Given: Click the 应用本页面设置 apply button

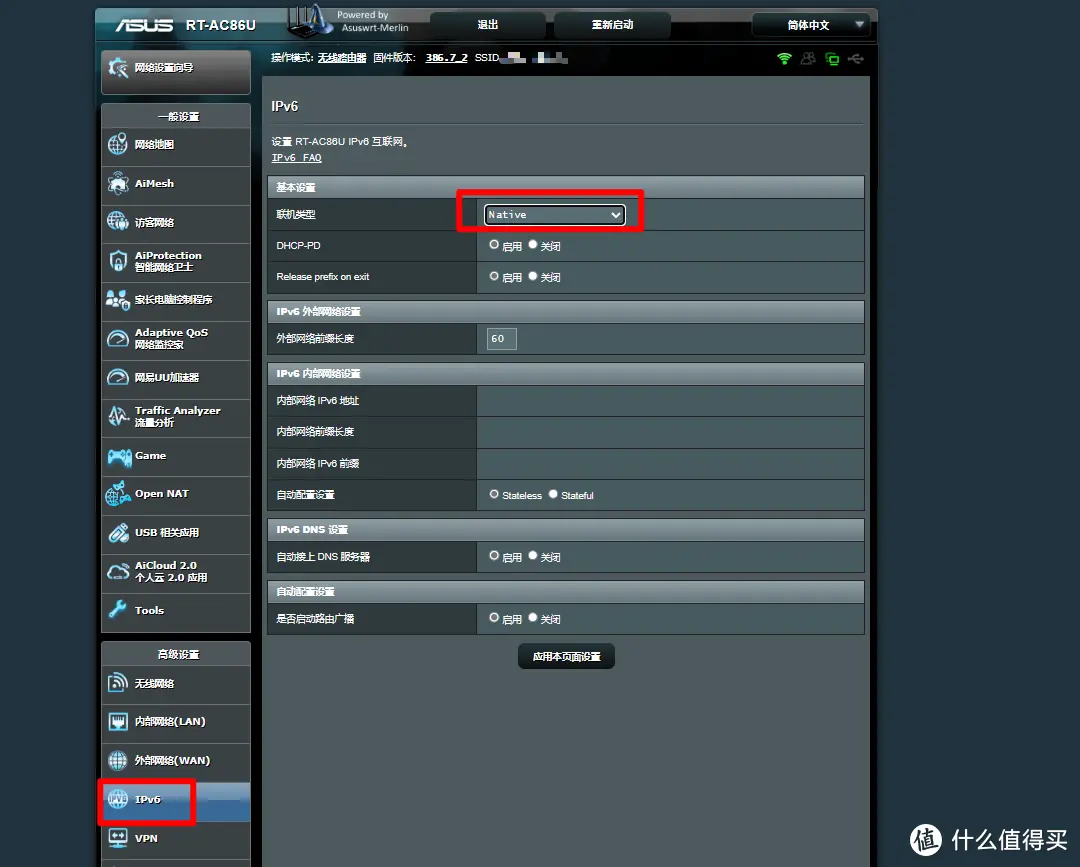Looking at the screenshot, I should click(x=566, y=657).
